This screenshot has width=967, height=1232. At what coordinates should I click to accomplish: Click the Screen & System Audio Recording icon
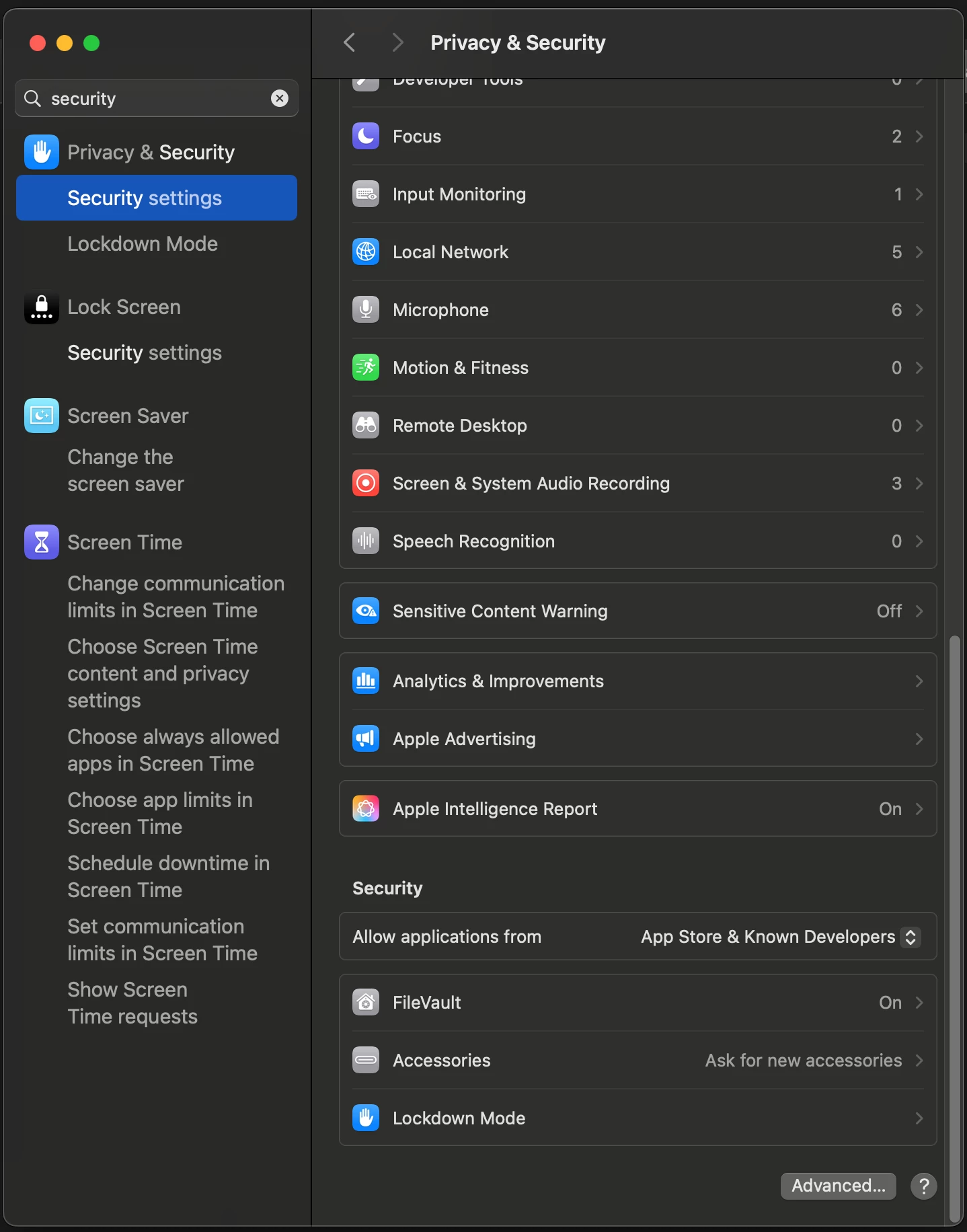tap(366, 484)
